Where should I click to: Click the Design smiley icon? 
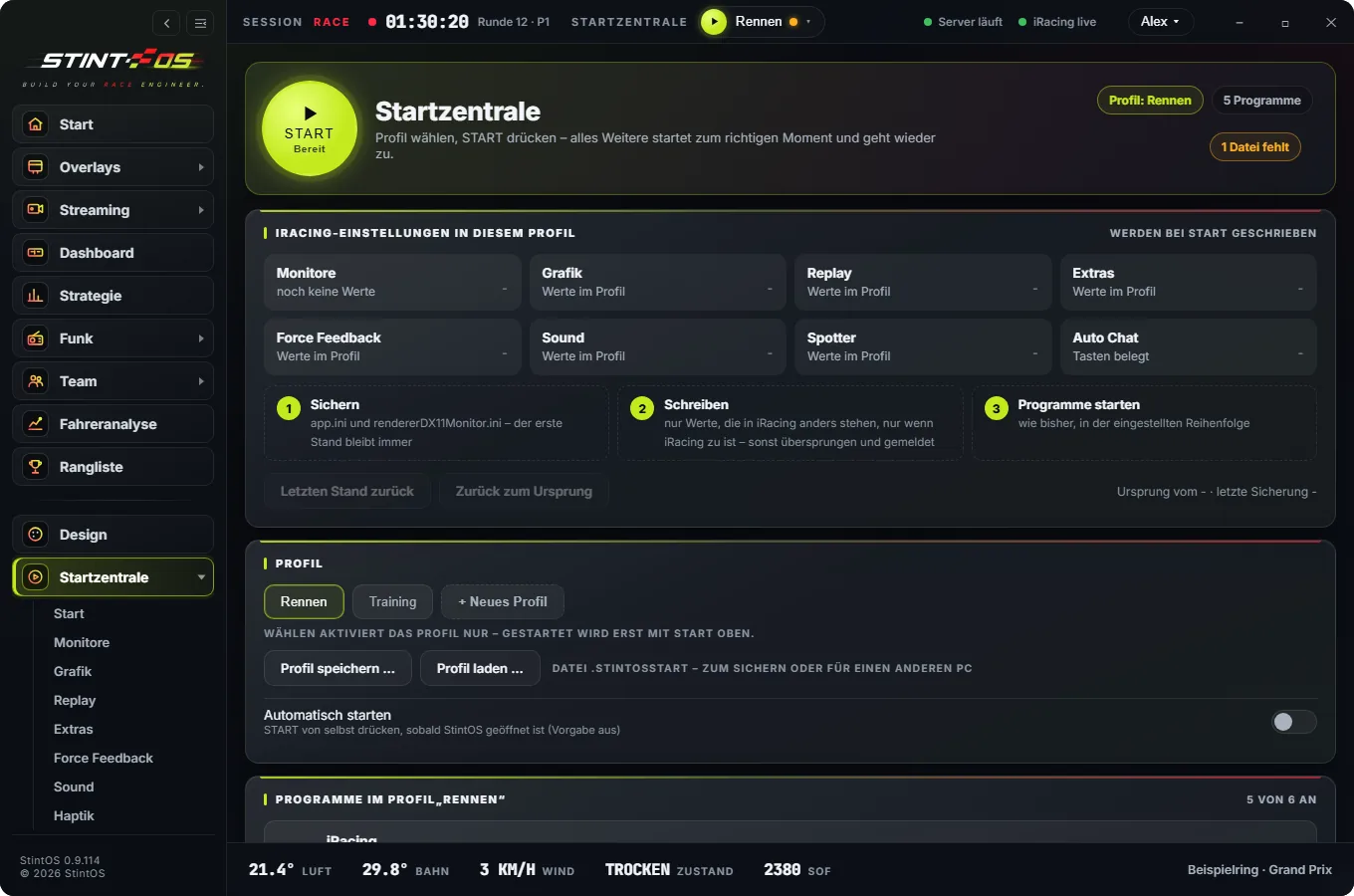coord(36,535)
